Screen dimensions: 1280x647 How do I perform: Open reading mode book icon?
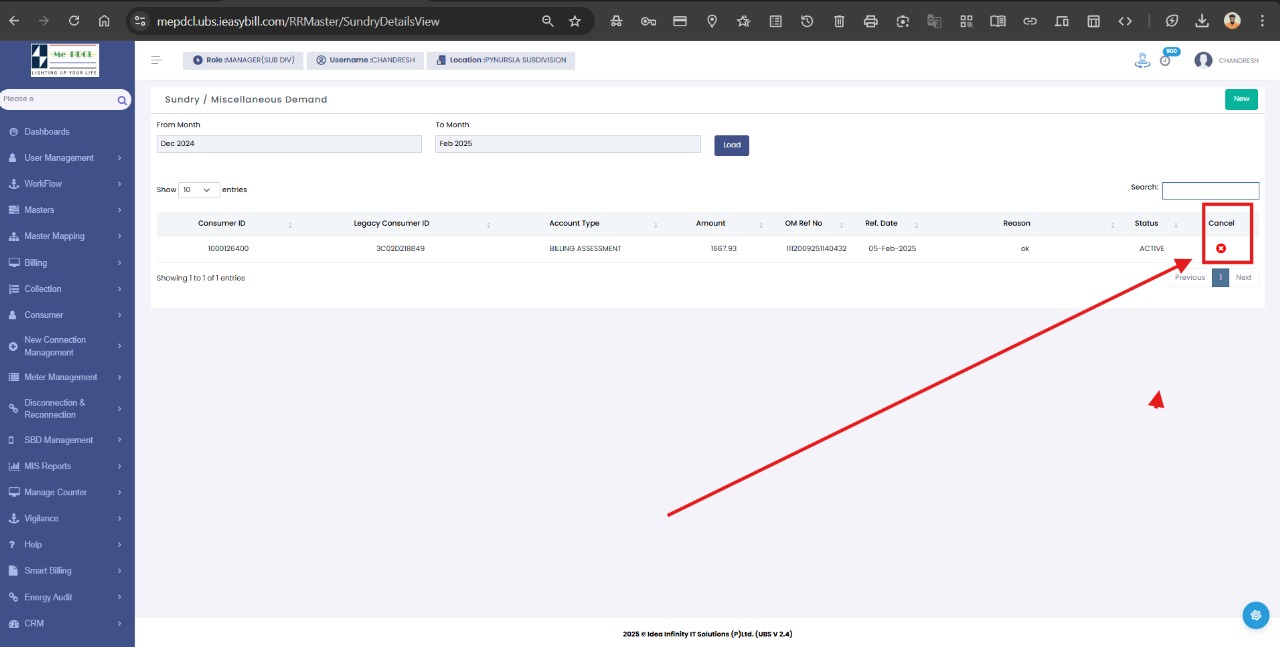pos(997,20)
